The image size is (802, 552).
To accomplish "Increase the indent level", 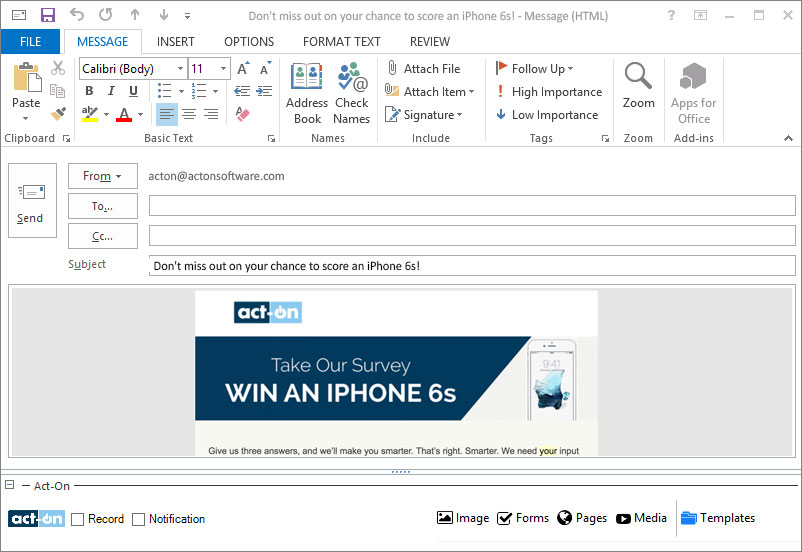I will [264, 91].
